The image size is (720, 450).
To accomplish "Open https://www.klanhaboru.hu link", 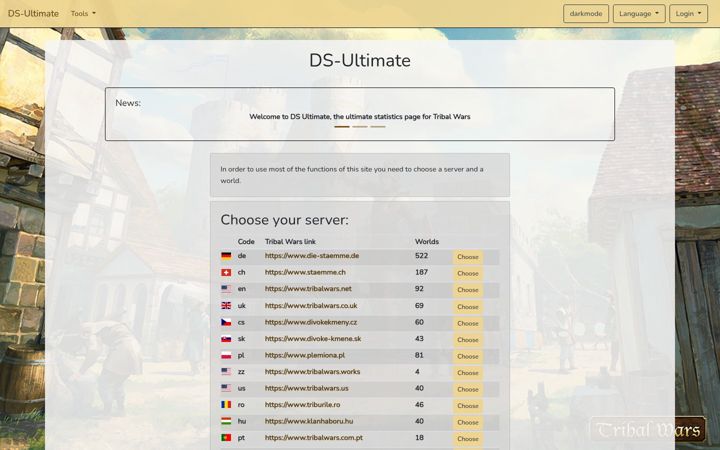I will point(309,421).
